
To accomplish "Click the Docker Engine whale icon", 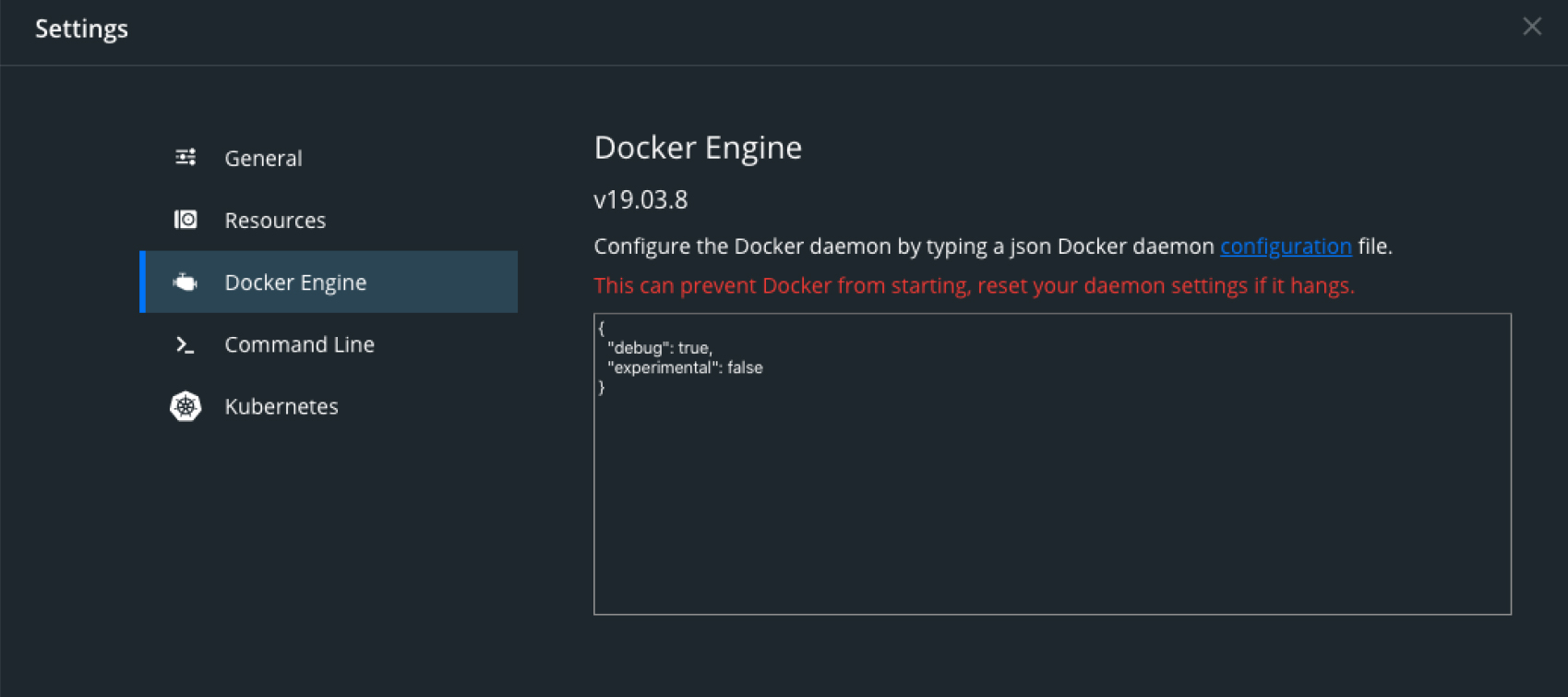I will [x=186, y=282].
